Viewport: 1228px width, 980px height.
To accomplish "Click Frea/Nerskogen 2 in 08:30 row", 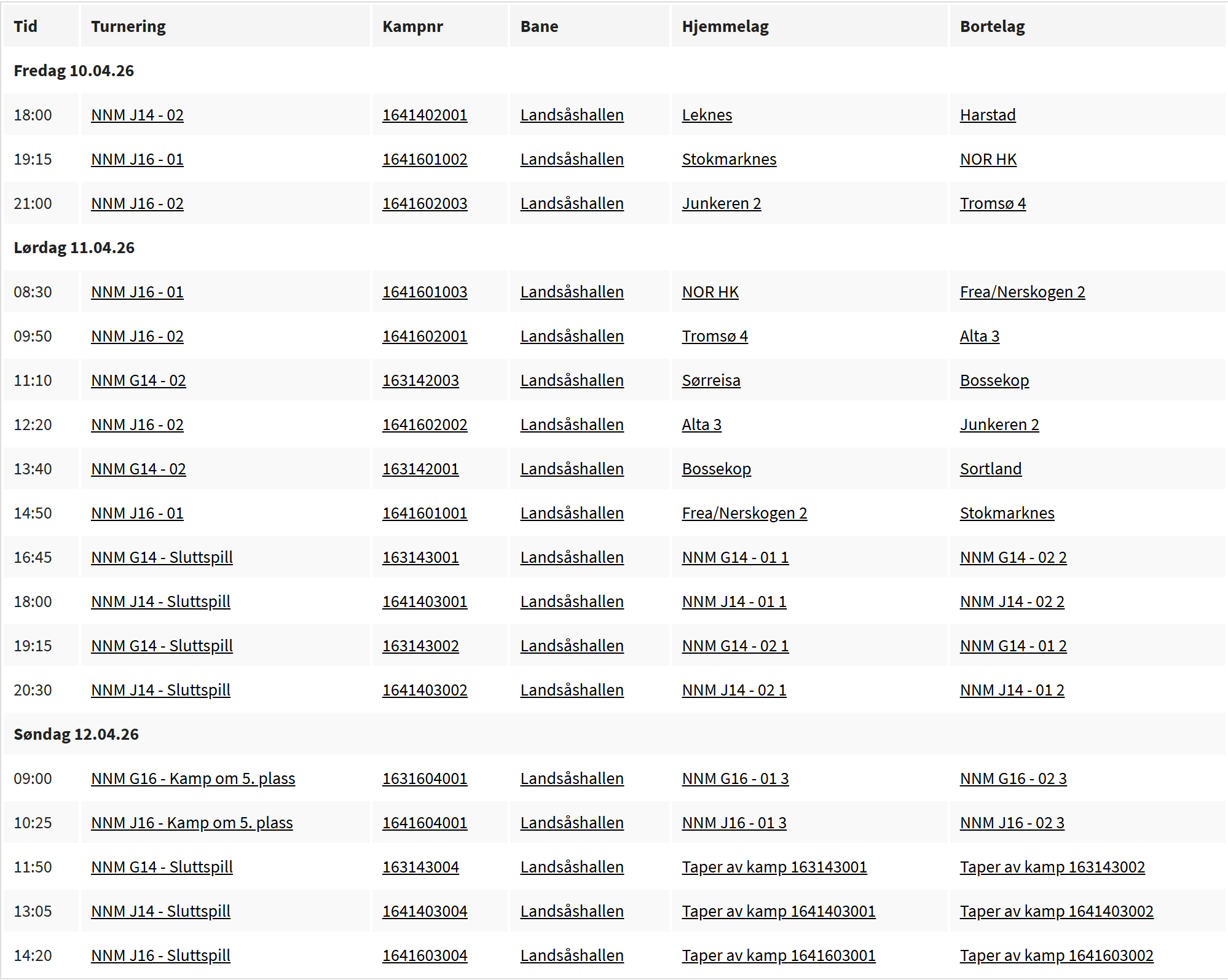I will click(1021, 292).
